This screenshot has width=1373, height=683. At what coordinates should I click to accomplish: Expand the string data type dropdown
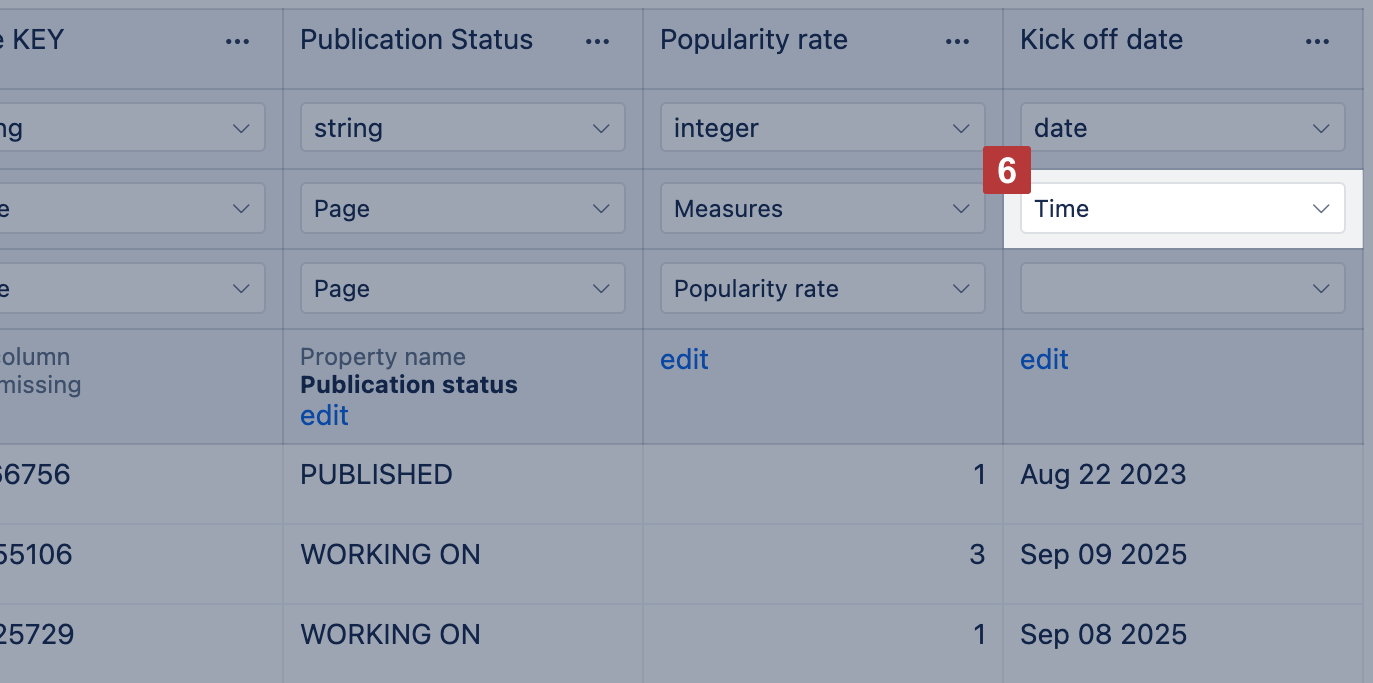click(x=462, y=128)
